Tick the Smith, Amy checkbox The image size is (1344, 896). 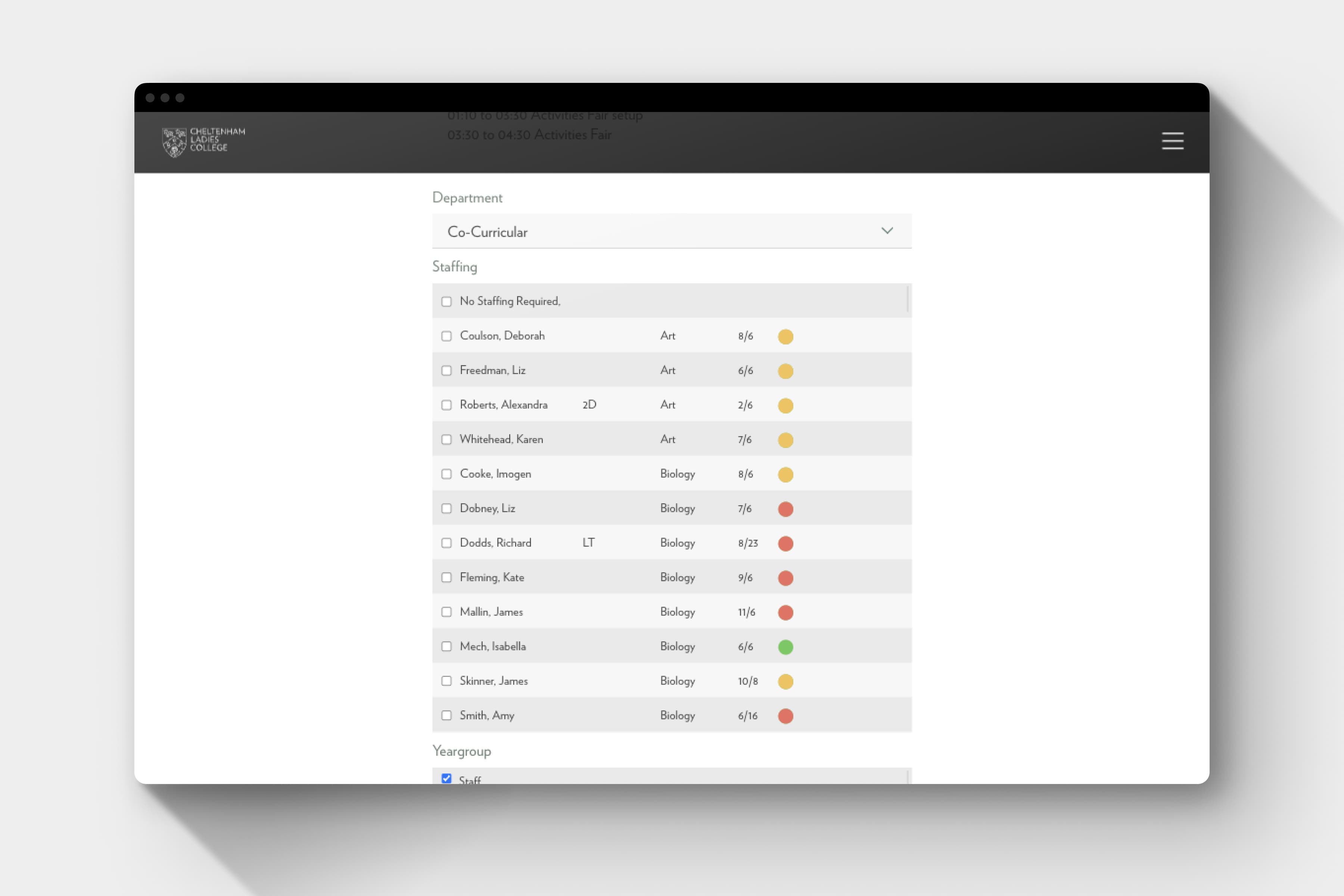pos(446,715)
